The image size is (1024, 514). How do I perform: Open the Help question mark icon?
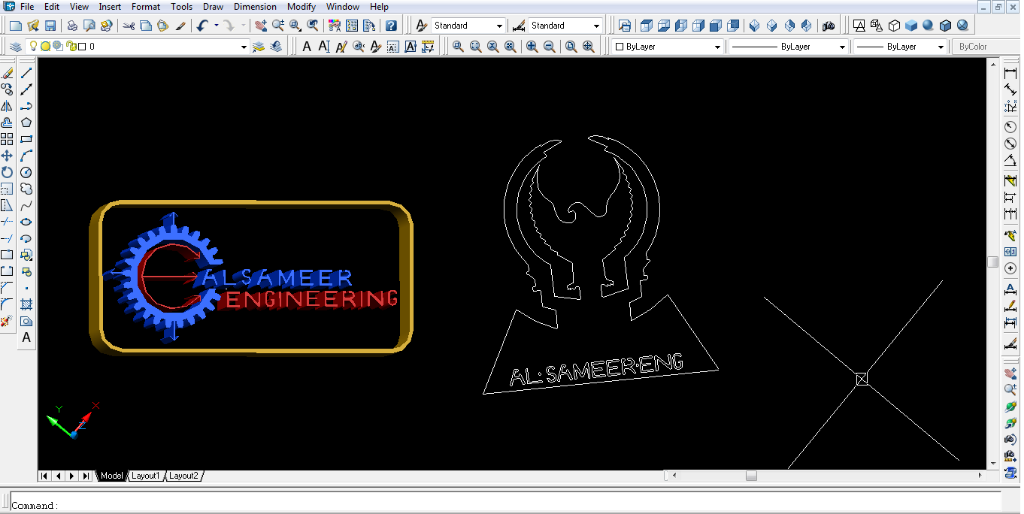pyautogui.click(x=391, y=25)
